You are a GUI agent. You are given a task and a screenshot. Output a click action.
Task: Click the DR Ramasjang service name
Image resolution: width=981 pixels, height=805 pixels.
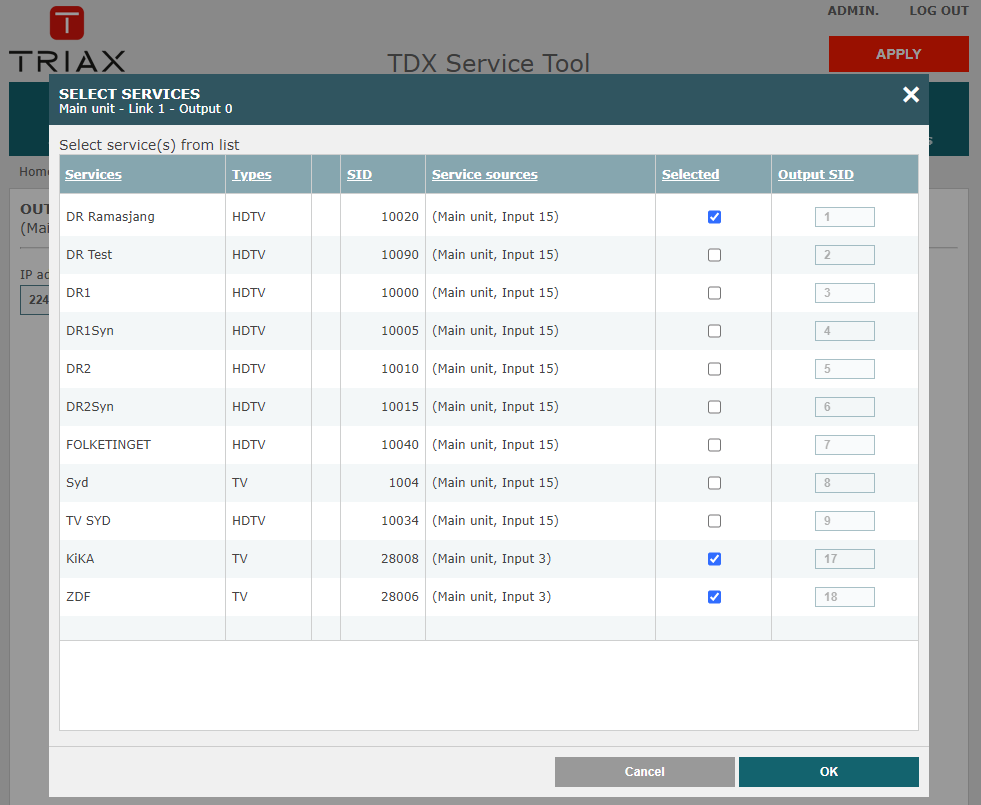point(110,217)
